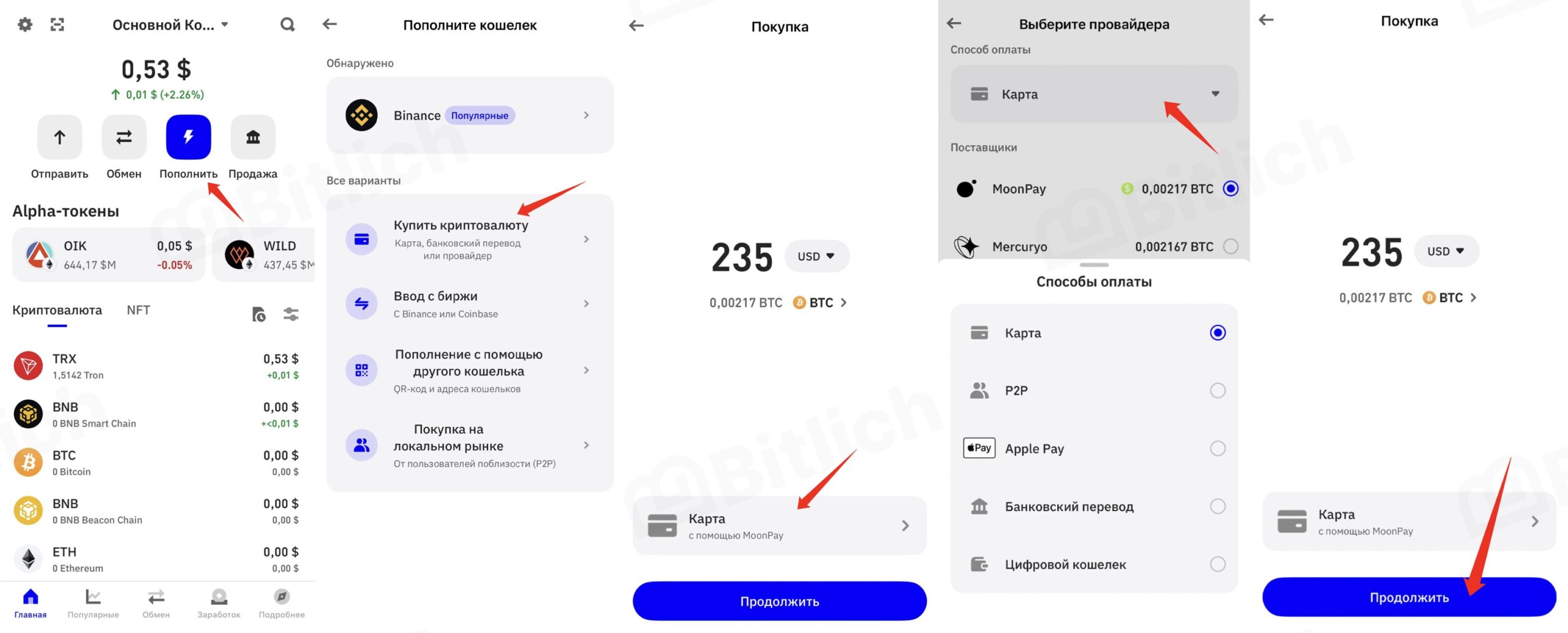The height and width of the screenshot is (633, 1568).
Task: Tap the blue Пополнить lightning icon
Action: tap(189, 137)
